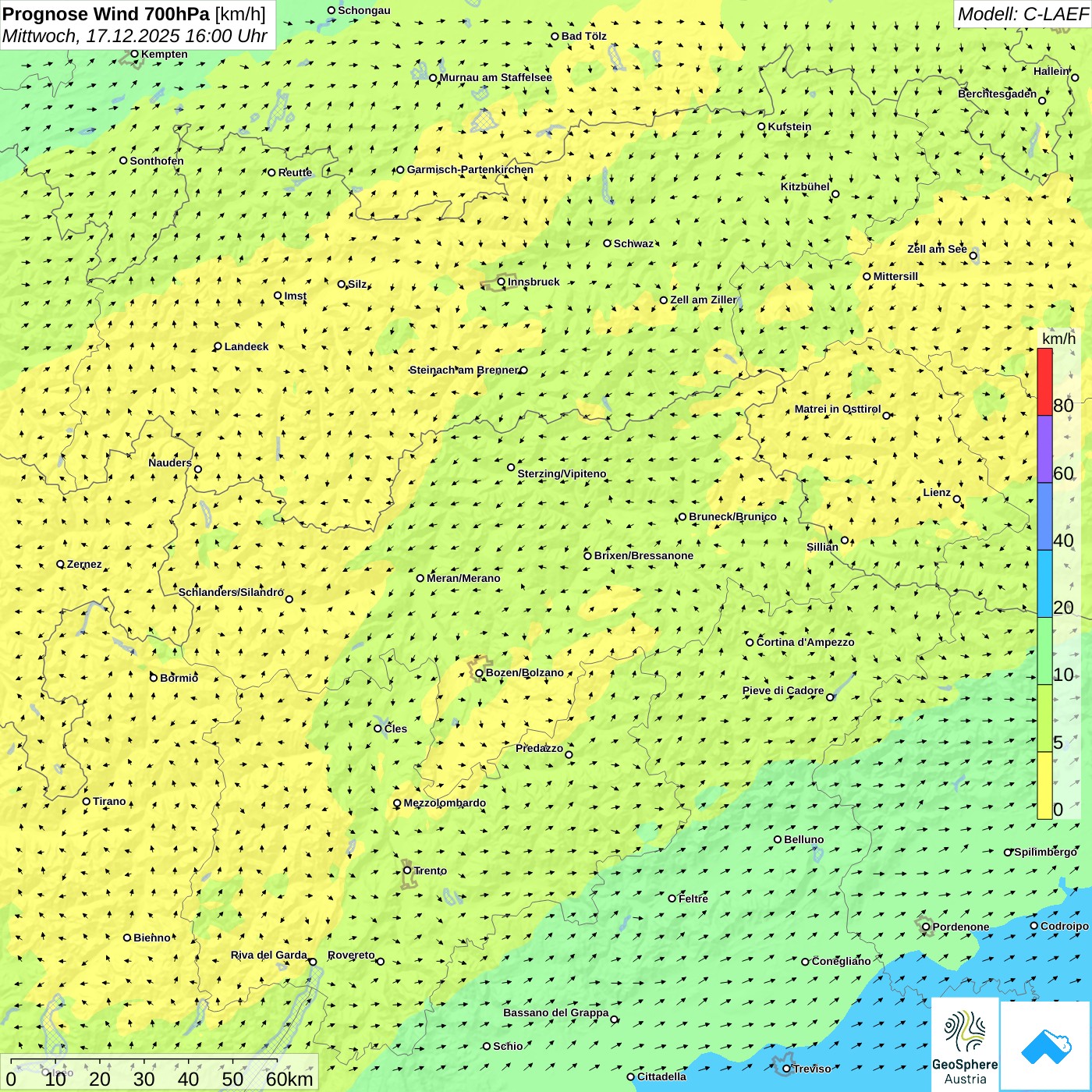1092x1092 pixels.
Task: Click the 'Garmisch-Partenkirchen' label
Action: tap(470, 169)
